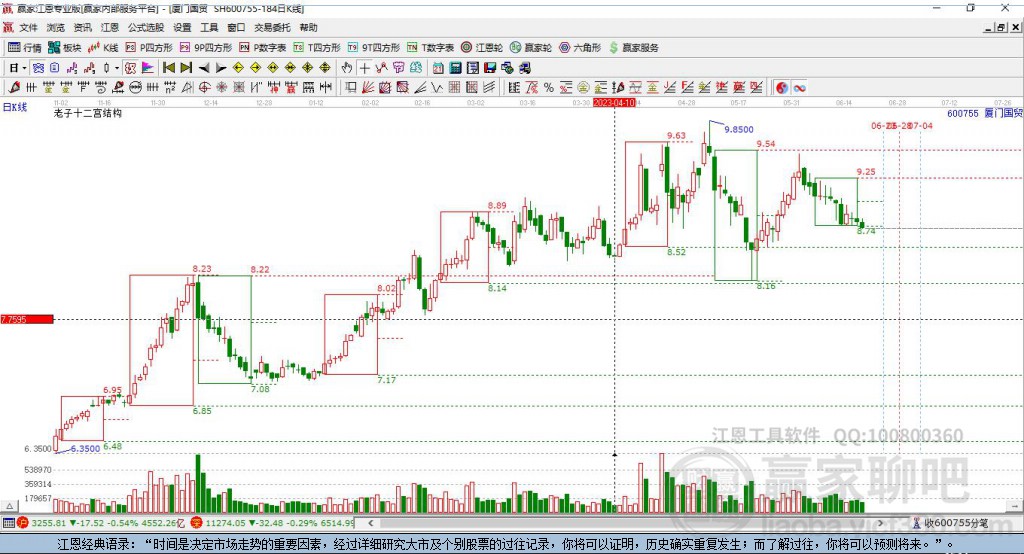
Task: Click the blue infinity loop icon
Action: (799, 88)
